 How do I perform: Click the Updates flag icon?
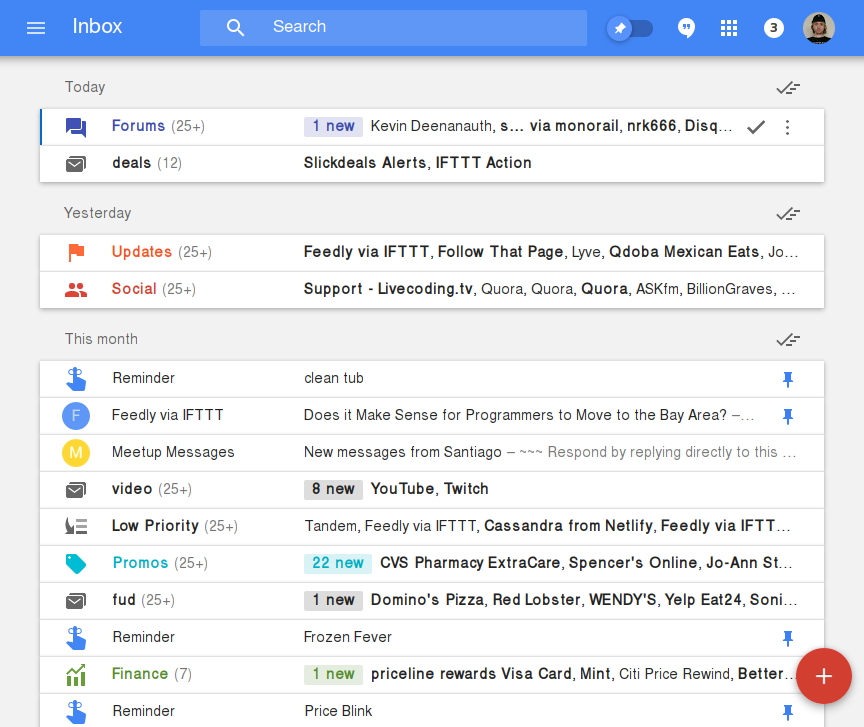[76, 252]
